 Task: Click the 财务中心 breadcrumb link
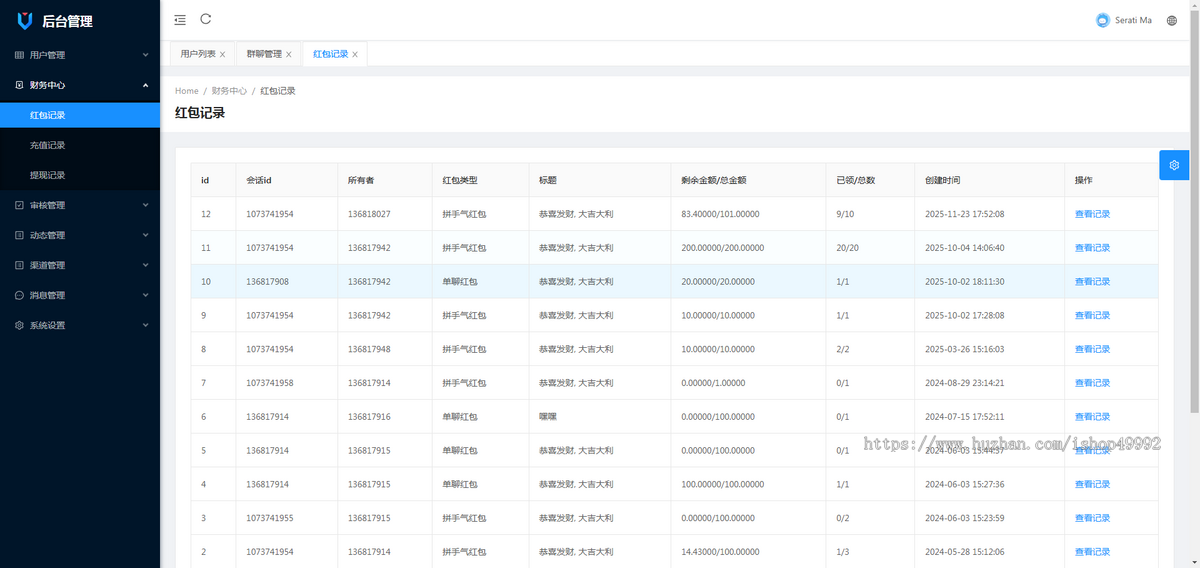pyautogui.click(x=229, y=91)
